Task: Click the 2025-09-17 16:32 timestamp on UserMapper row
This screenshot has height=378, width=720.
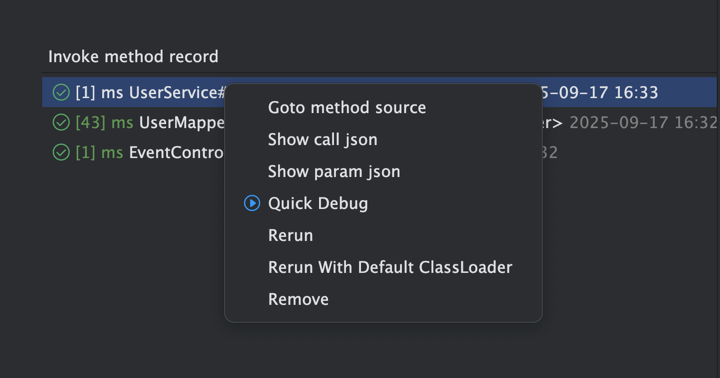Action: pyautogui.click(x=643, y=123)
